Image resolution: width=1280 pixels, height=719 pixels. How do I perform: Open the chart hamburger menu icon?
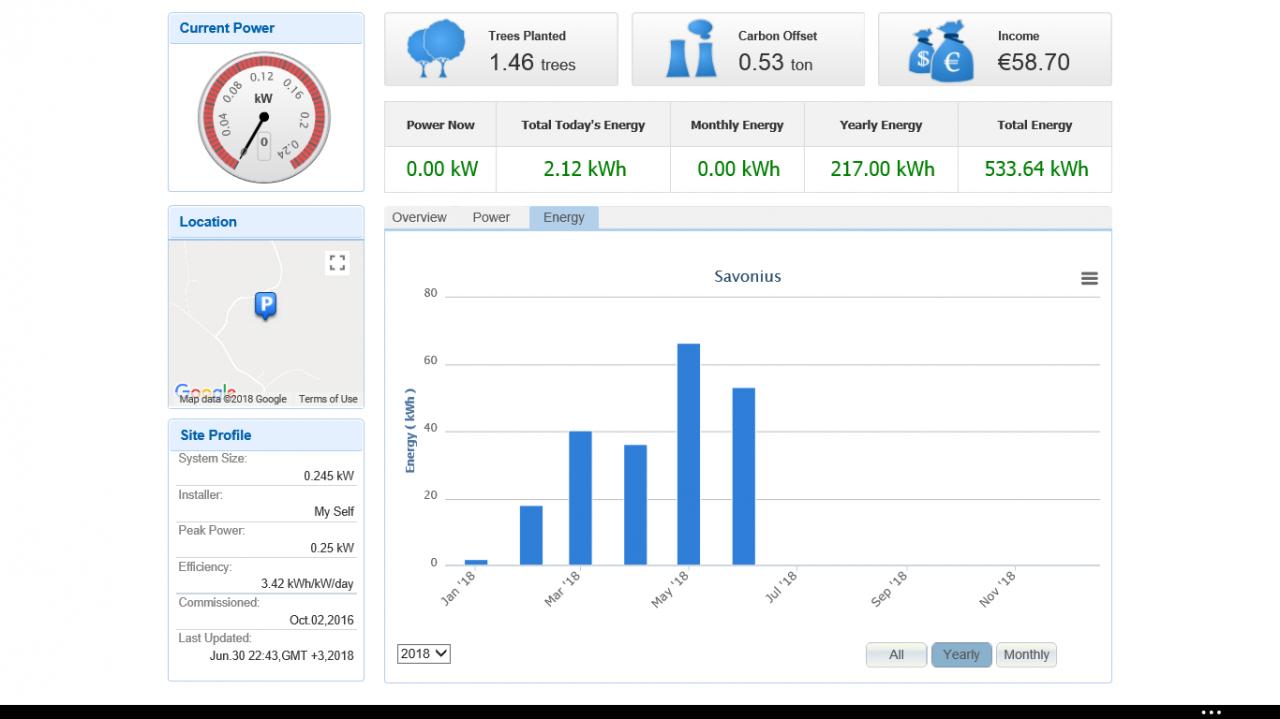pyautogui.click(x=1089, y=279)
